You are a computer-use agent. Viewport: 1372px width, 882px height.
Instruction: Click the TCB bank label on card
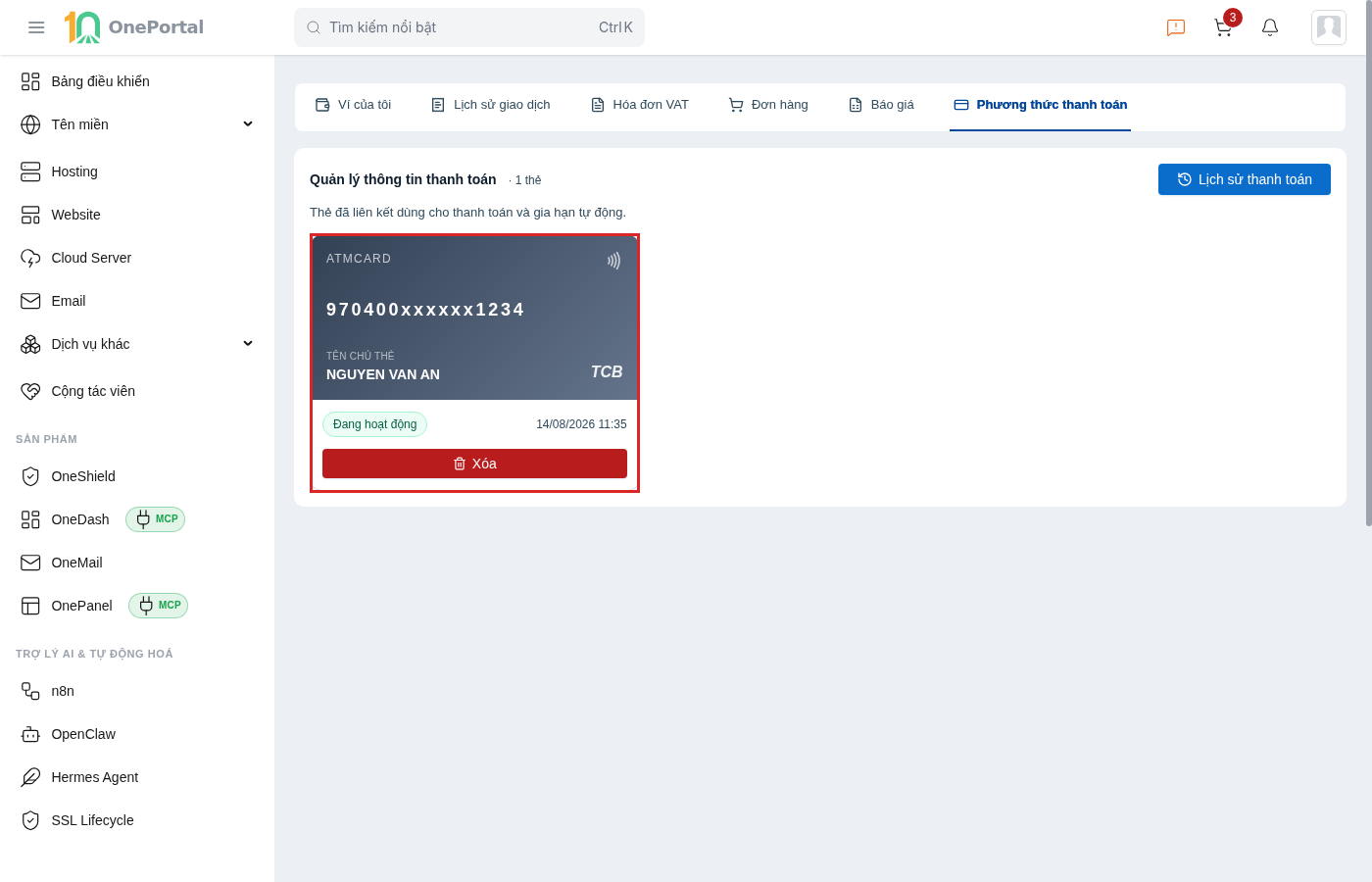[607, 372]
